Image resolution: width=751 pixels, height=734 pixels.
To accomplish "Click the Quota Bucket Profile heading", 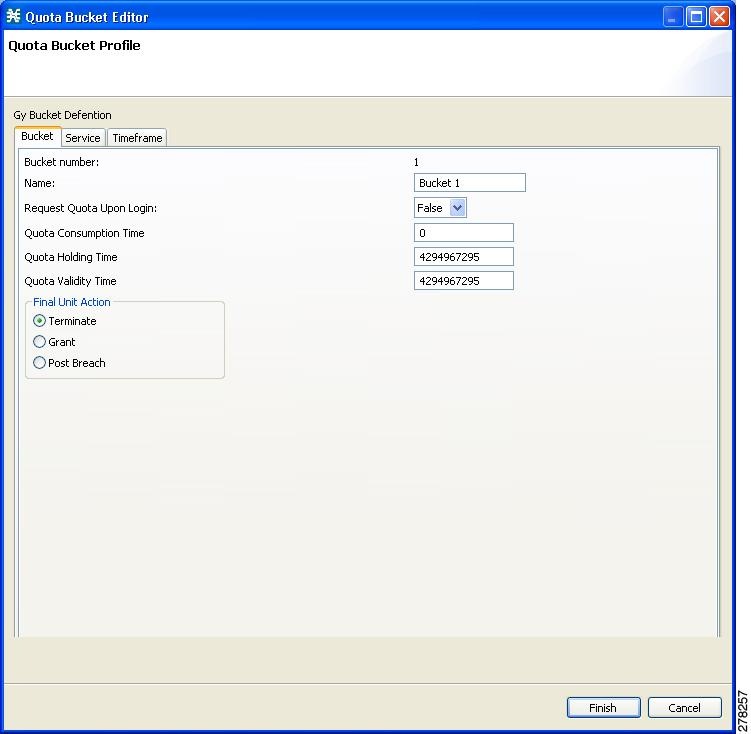I will (74, 45).
